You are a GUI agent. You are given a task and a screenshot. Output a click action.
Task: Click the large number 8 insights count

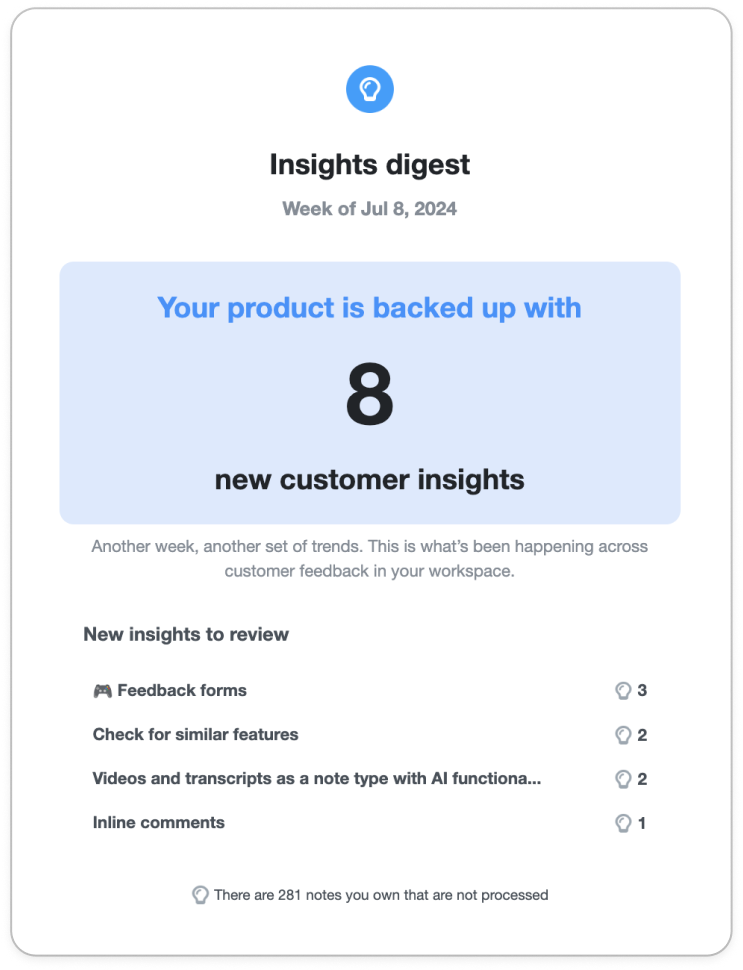tap(369, 395)
